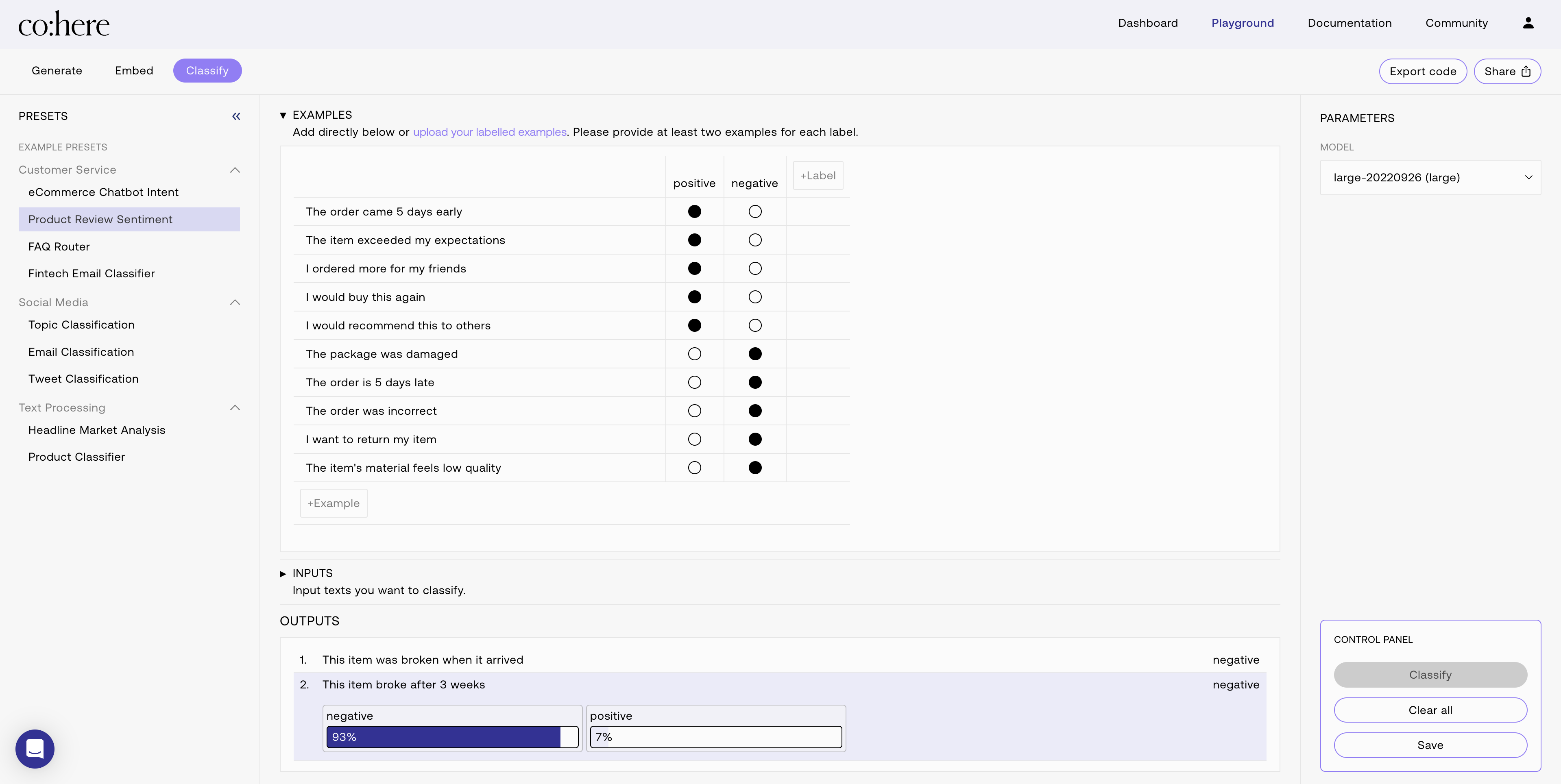
Task: Click the co:here logo
Action: [x=63, y=24]
